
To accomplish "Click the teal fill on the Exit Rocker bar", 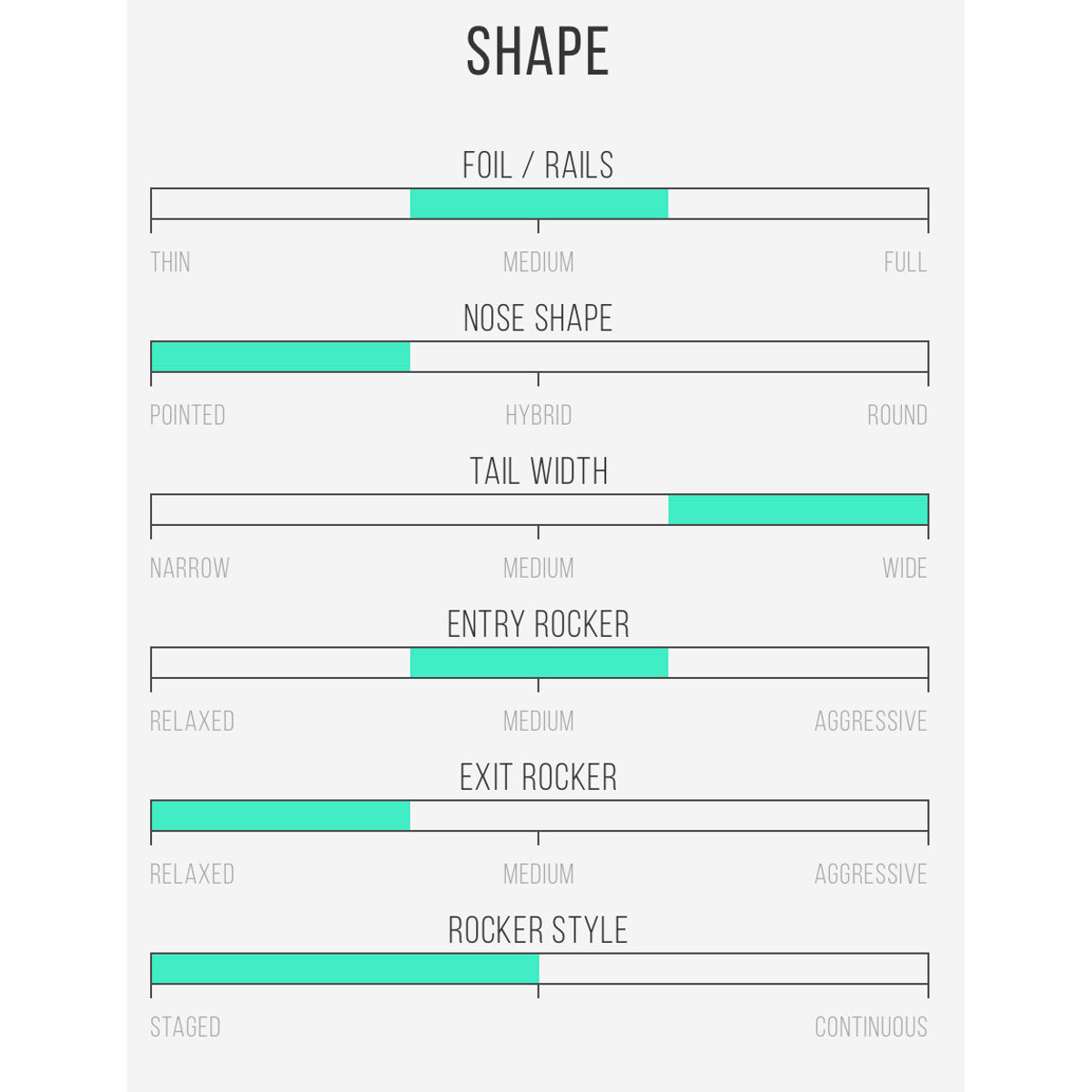I will (x=280, y=814).
